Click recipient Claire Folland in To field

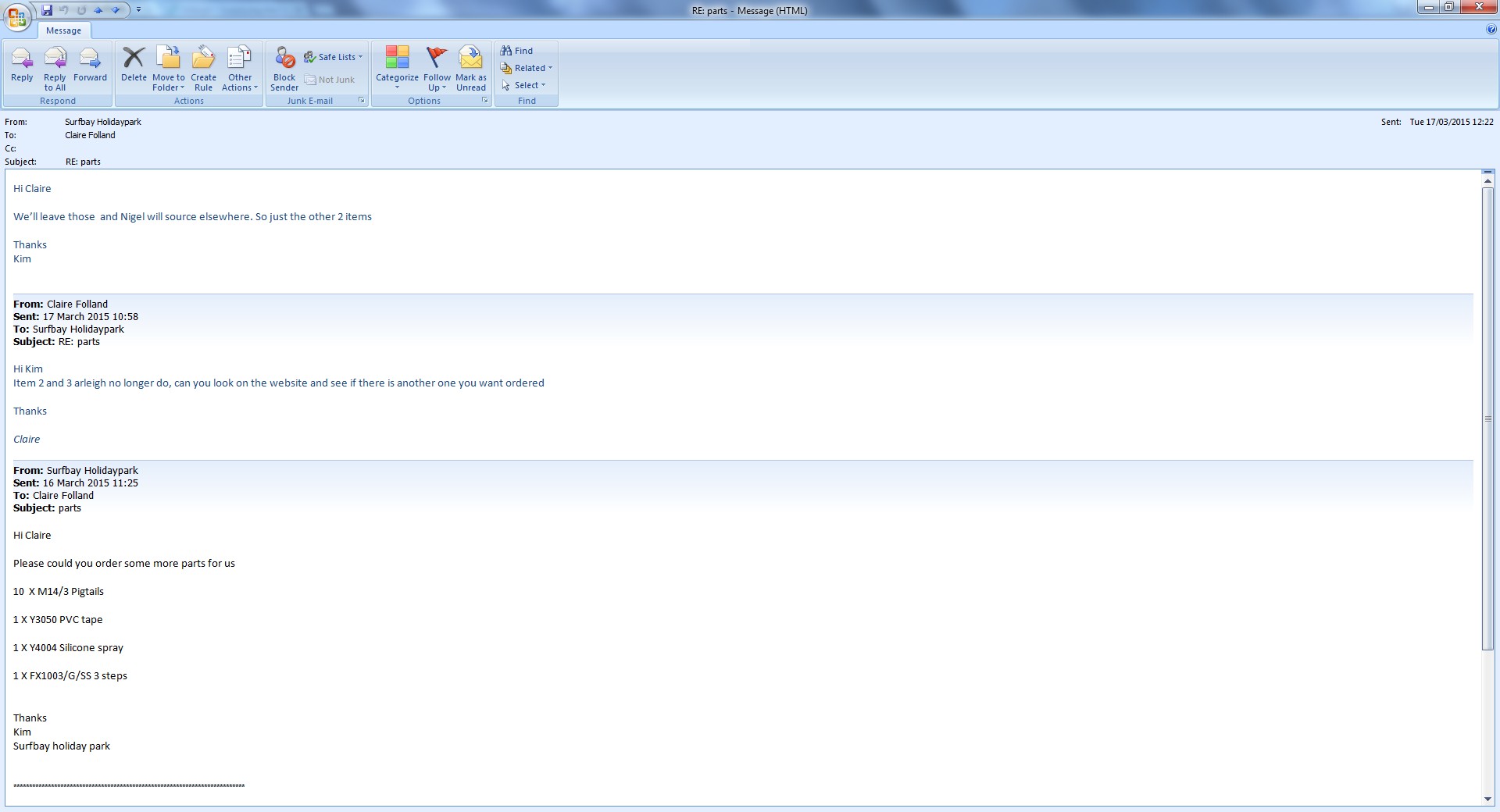(90, 135)
